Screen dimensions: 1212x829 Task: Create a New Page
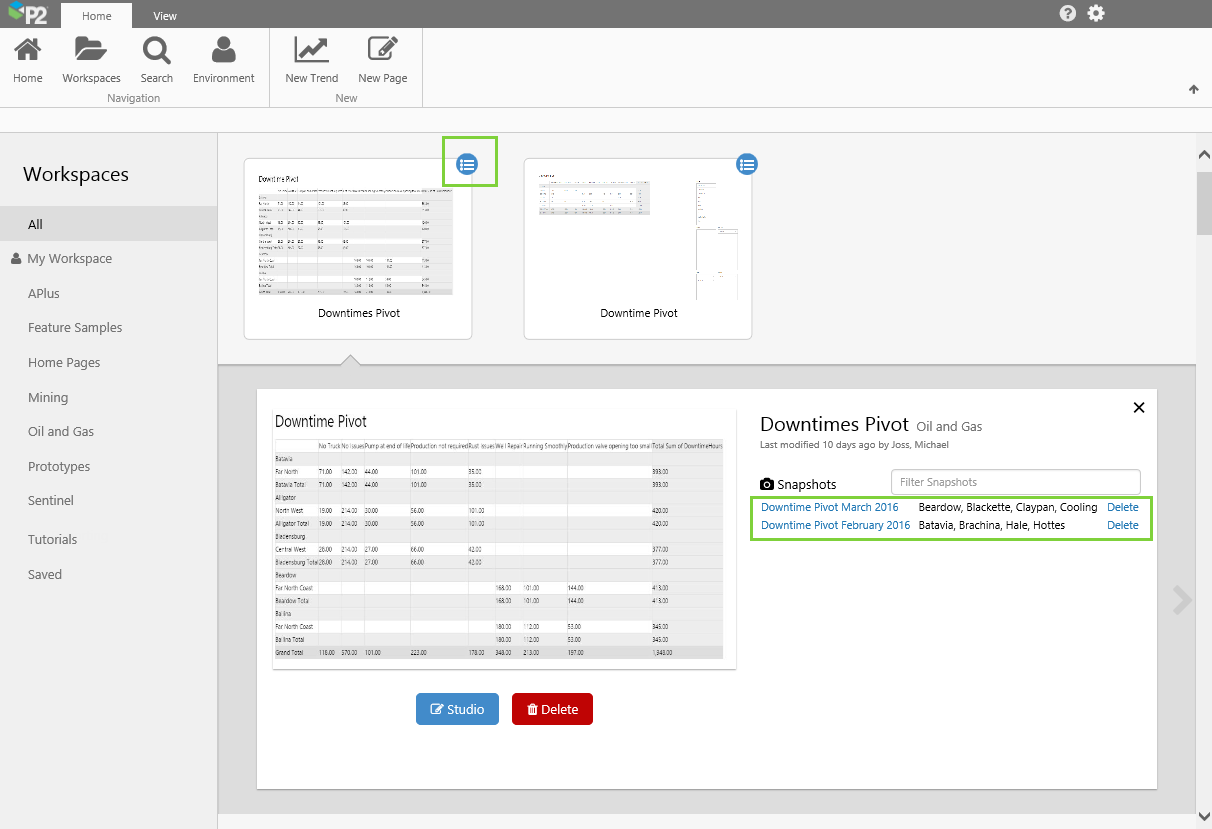pos(382,51)
